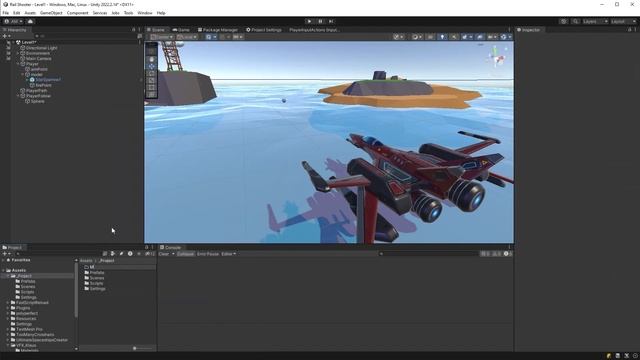Viewport: 640px width, 360px height.
Task: Select the Prefabs folder in asset list
Action: point(97,272)
